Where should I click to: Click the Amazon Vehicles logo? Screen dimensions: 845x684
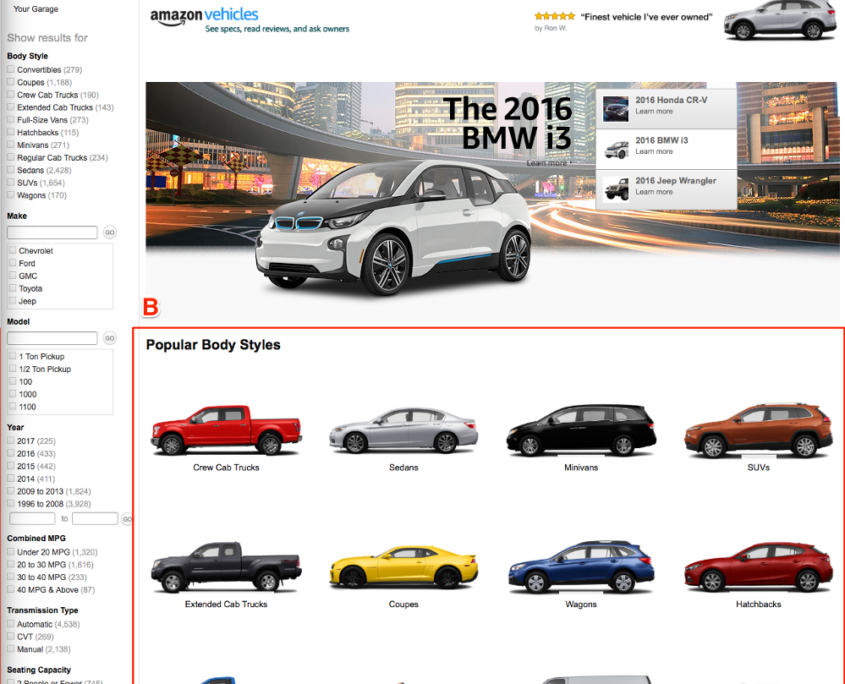click(x=204, y=16)
